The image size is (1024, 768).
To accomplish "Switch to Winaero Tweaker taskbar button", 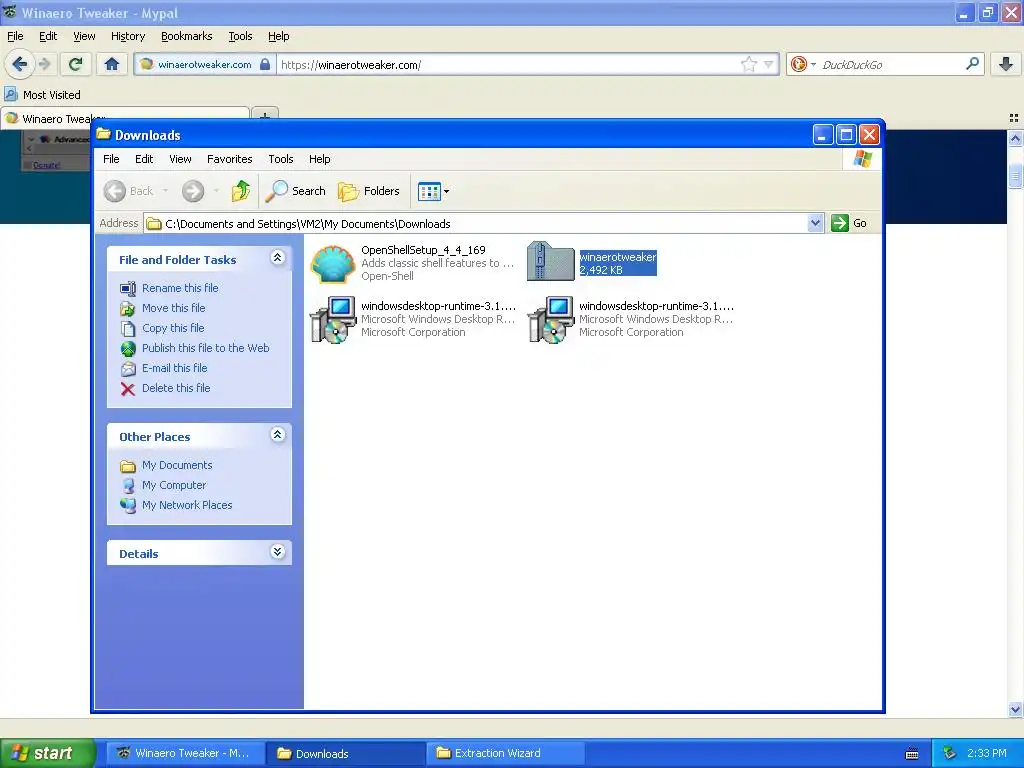I will (x=184, y=753).
